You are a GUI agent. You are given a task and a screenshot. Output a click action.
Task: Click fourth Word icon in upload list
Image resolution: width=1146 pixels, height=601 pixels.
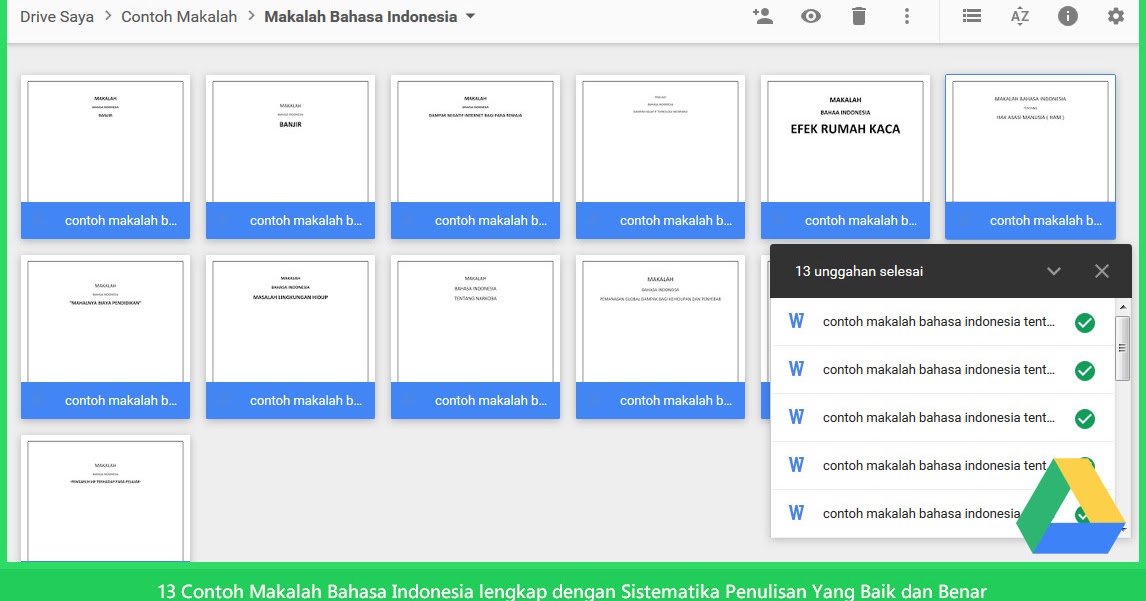click(797, 465)
